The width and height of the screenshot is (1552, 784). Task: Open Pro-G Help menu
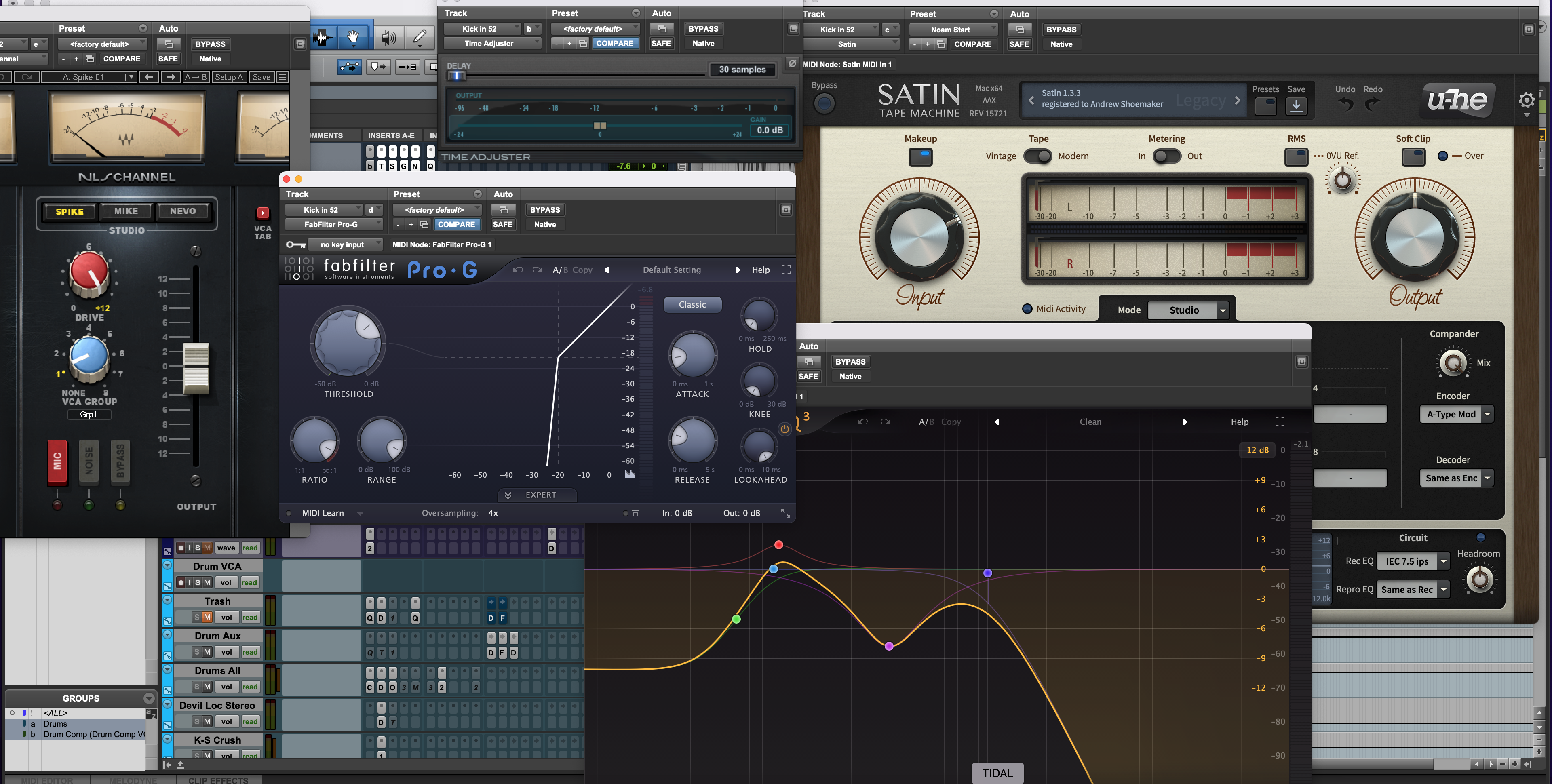click(x=760, y=270)
